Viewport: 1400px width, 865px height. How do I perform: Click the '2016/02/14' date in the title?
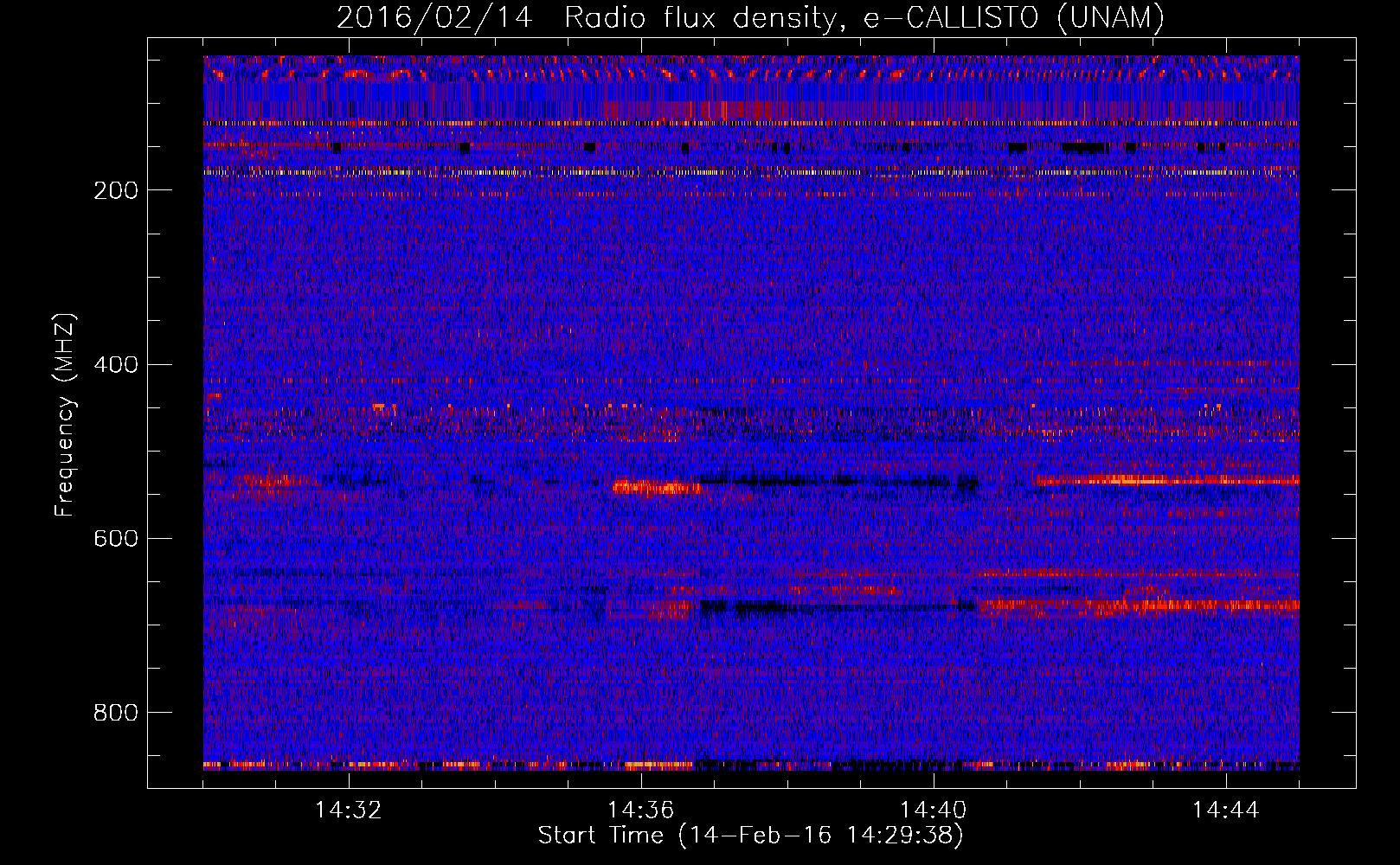pyautogui.click(x=434, y=17)
